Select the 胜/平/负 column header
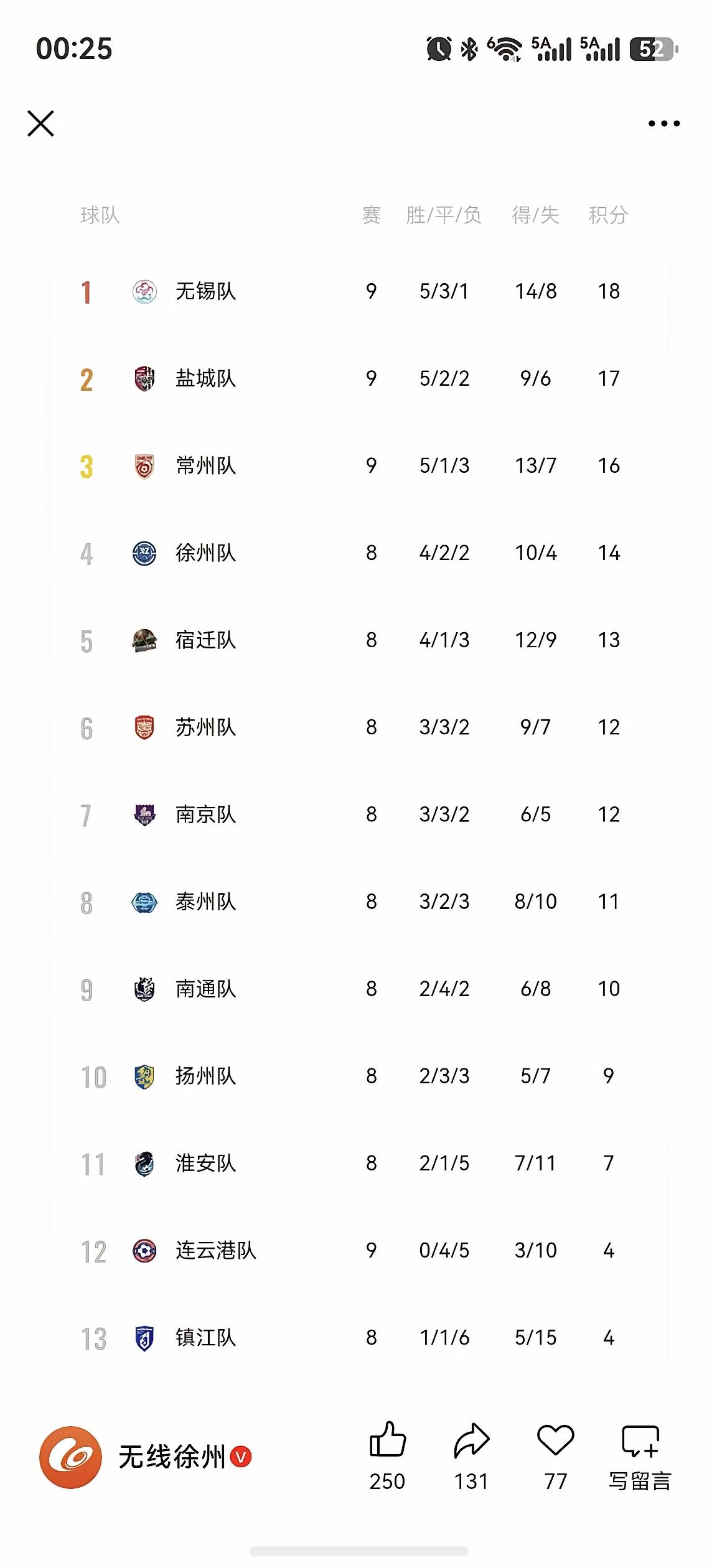 point(444,215)
